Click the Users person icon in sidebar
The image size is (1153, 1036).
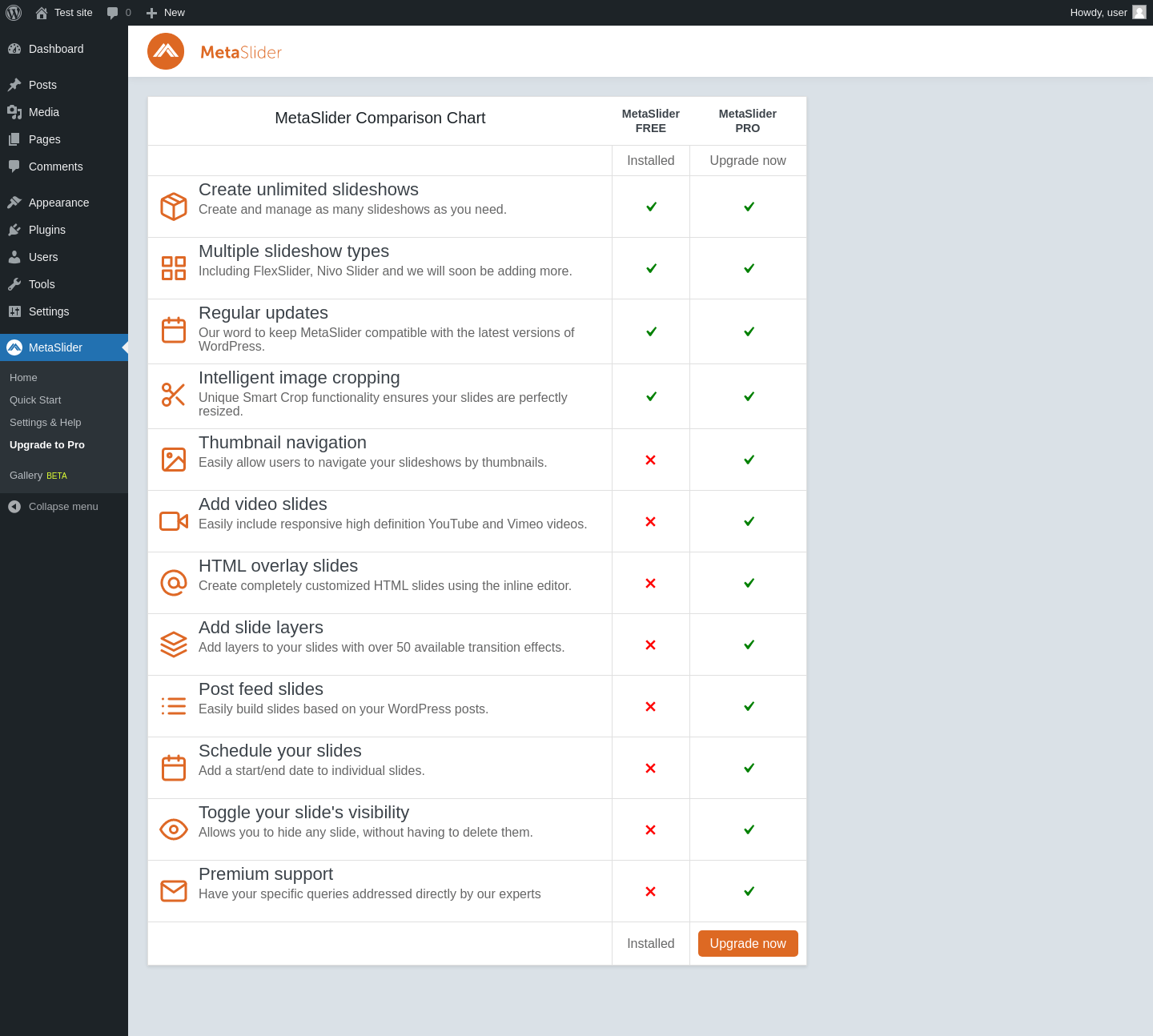click(x=14, y=257)
